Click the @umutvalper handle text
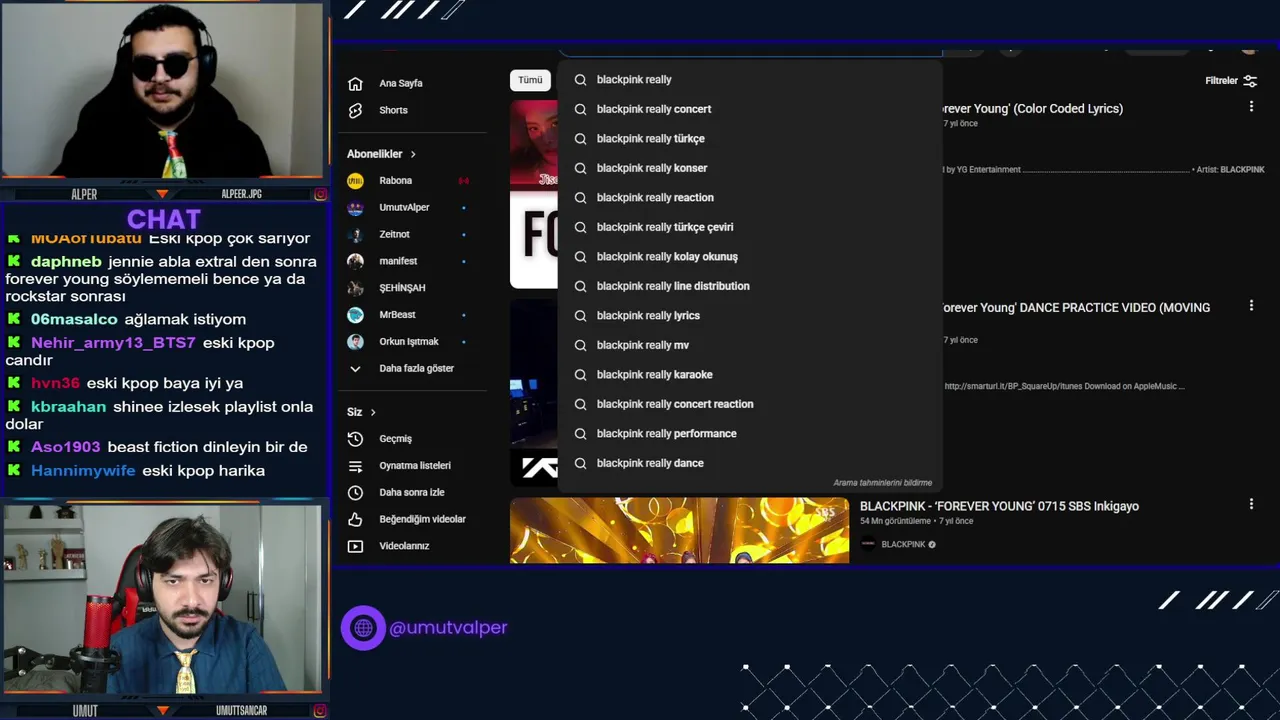Screen dimensions: 1280x720 point(448,628)
